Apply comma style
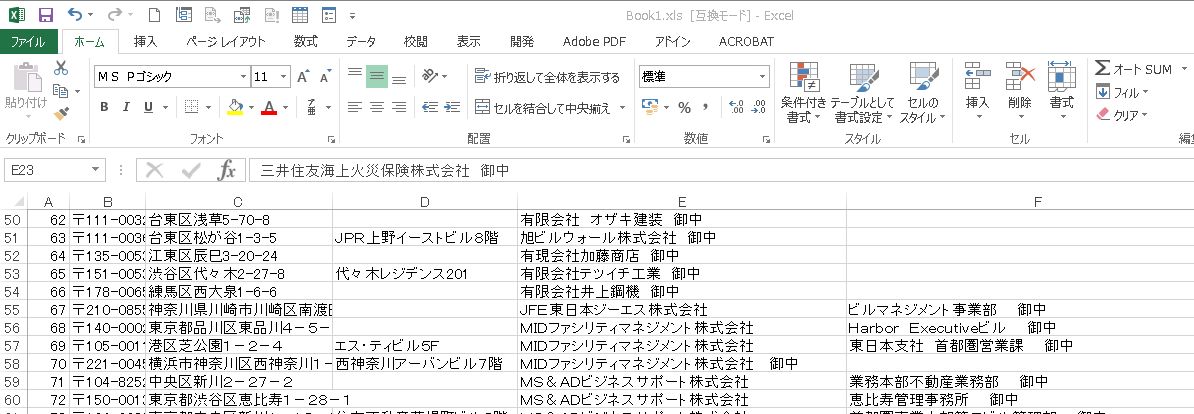Screen dimensions: 1194x414 [705, 107]
